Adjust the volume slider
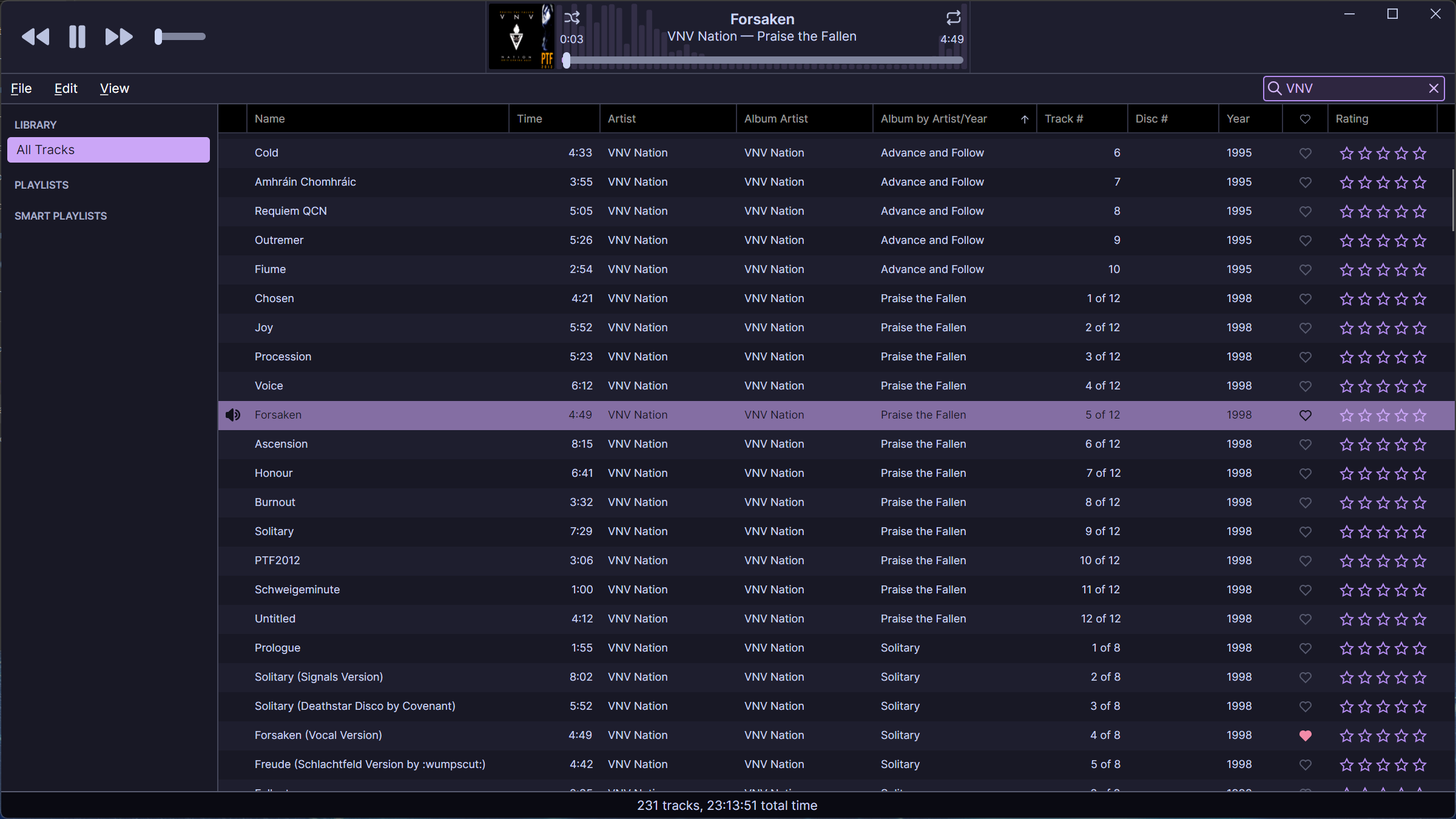Viewport: 1456px width, 819px height. point(180,37)
